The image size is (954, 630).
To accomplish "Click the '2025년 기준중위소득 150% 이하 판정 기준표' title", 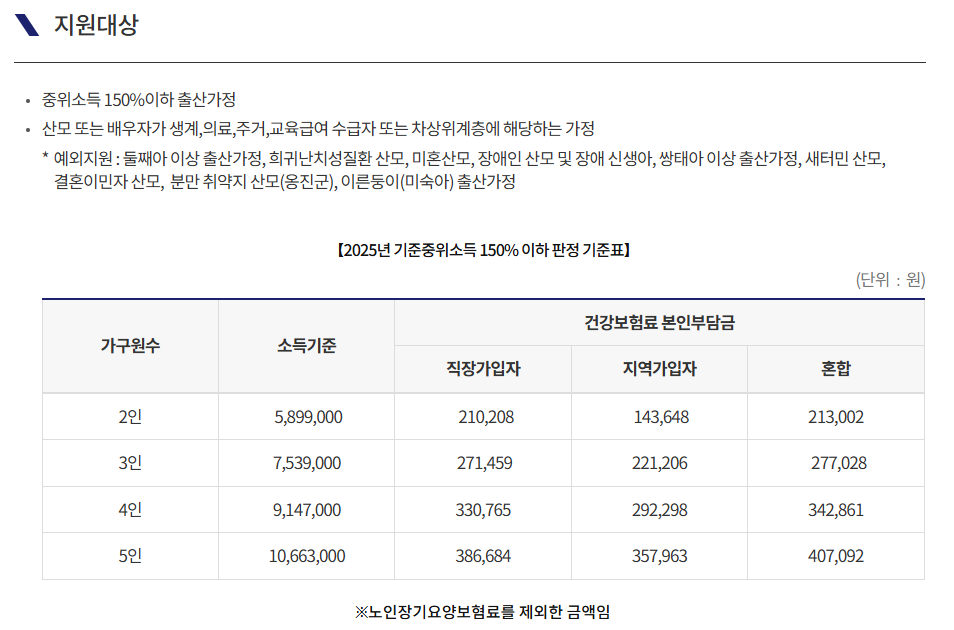I will point(484,250).
